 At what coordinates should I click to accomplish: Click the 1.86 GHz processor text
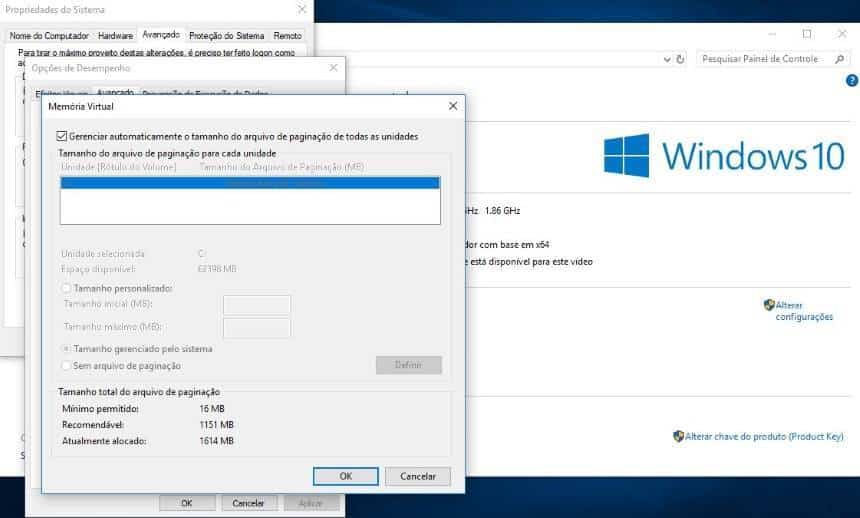[x=502, y=211]
